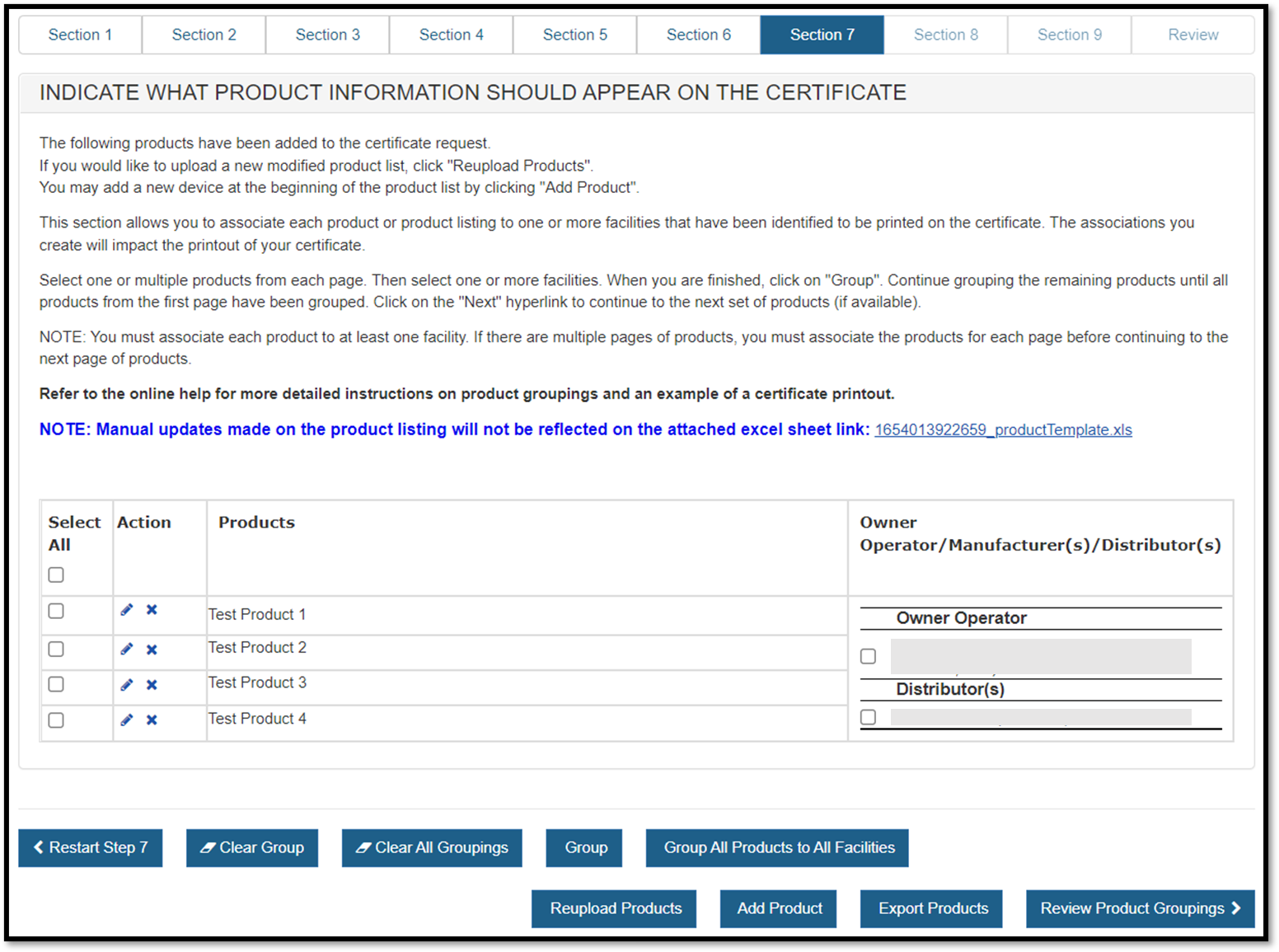Viewport: 1279px width, 952px height.
Task: Switch to the Section 6 tab
Action: pos(698,35)
